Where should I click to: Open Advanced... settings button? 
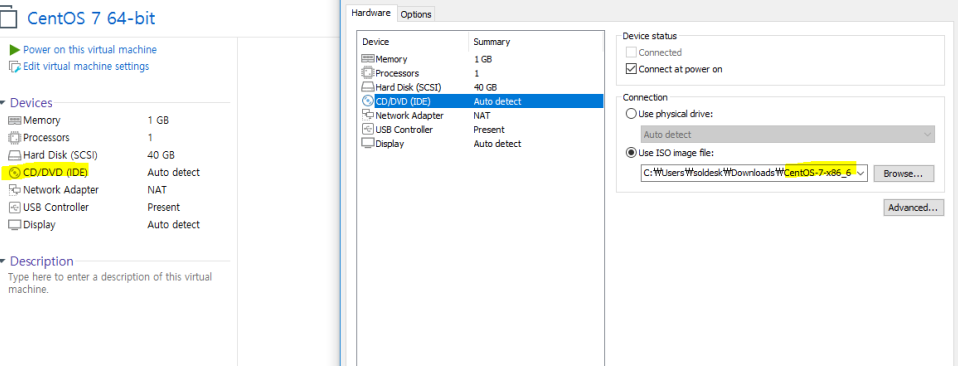[x=913, y=208]
